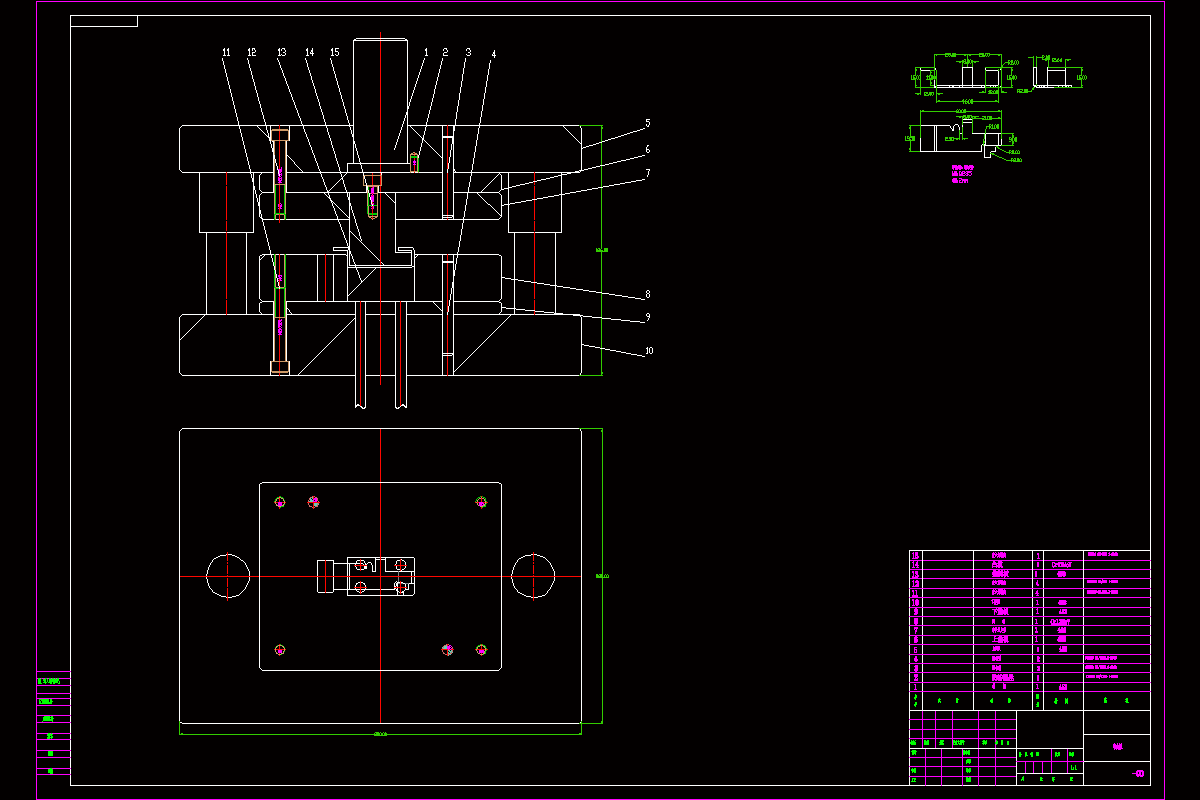Select callout number 4 above section view

pos(493,54)
